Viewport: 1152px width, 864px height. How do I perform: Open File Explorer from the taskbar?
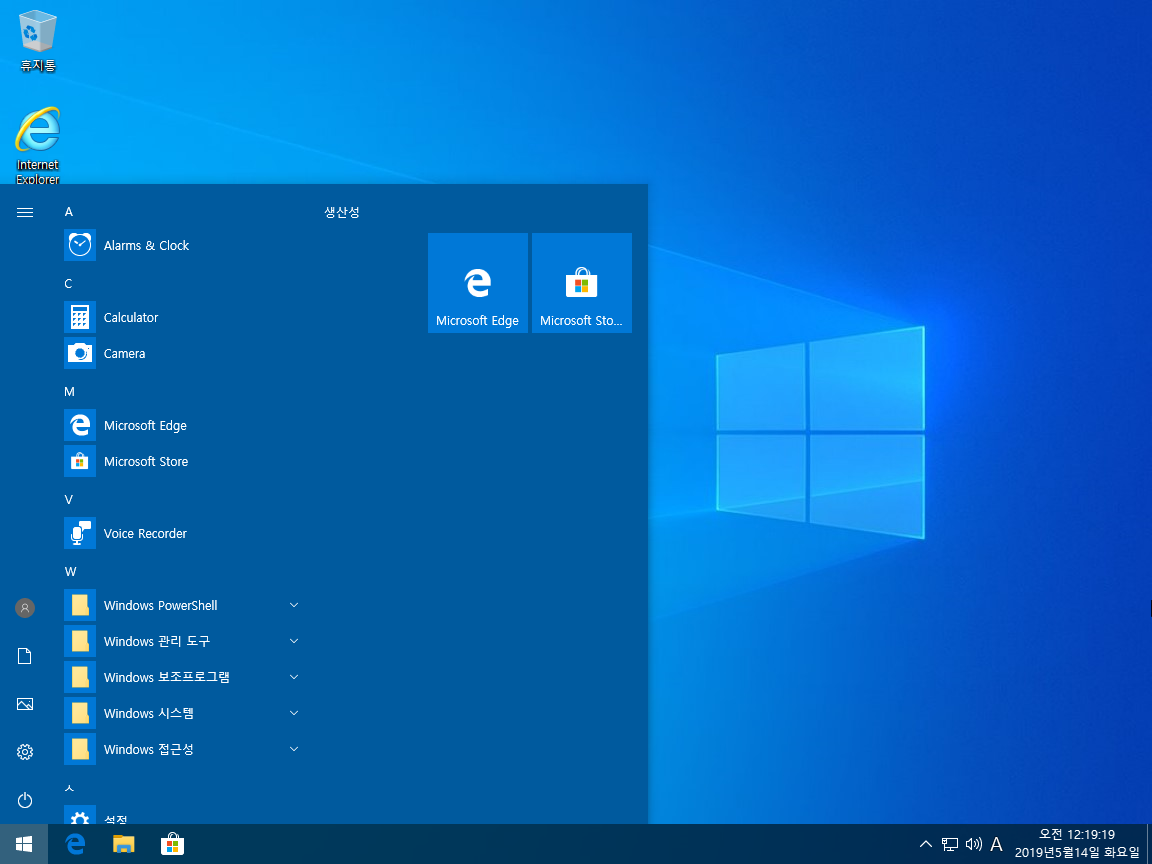[123, 844]
